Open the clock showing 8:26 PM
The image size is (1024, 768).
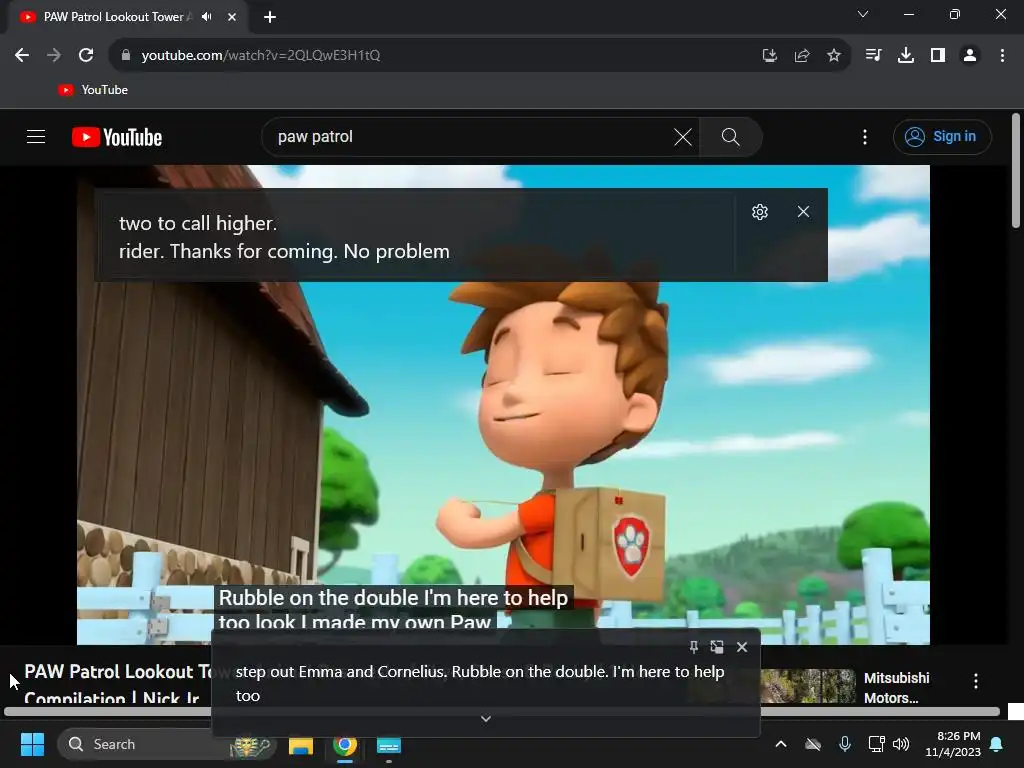[x=953, y=744]
